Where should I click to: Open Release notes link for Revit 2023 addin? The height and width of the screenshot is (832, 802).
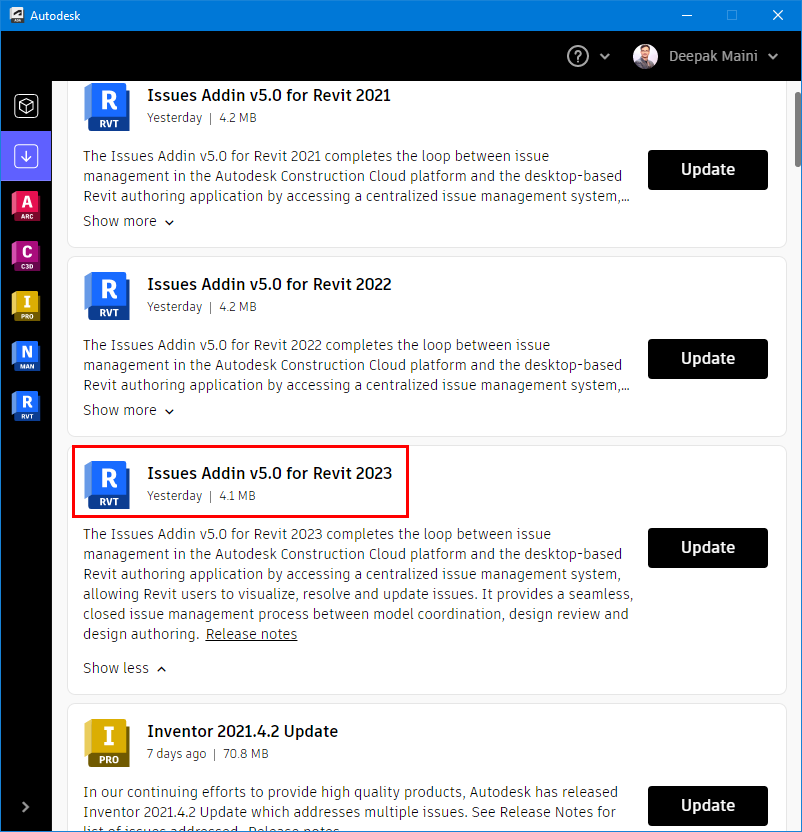252,634
